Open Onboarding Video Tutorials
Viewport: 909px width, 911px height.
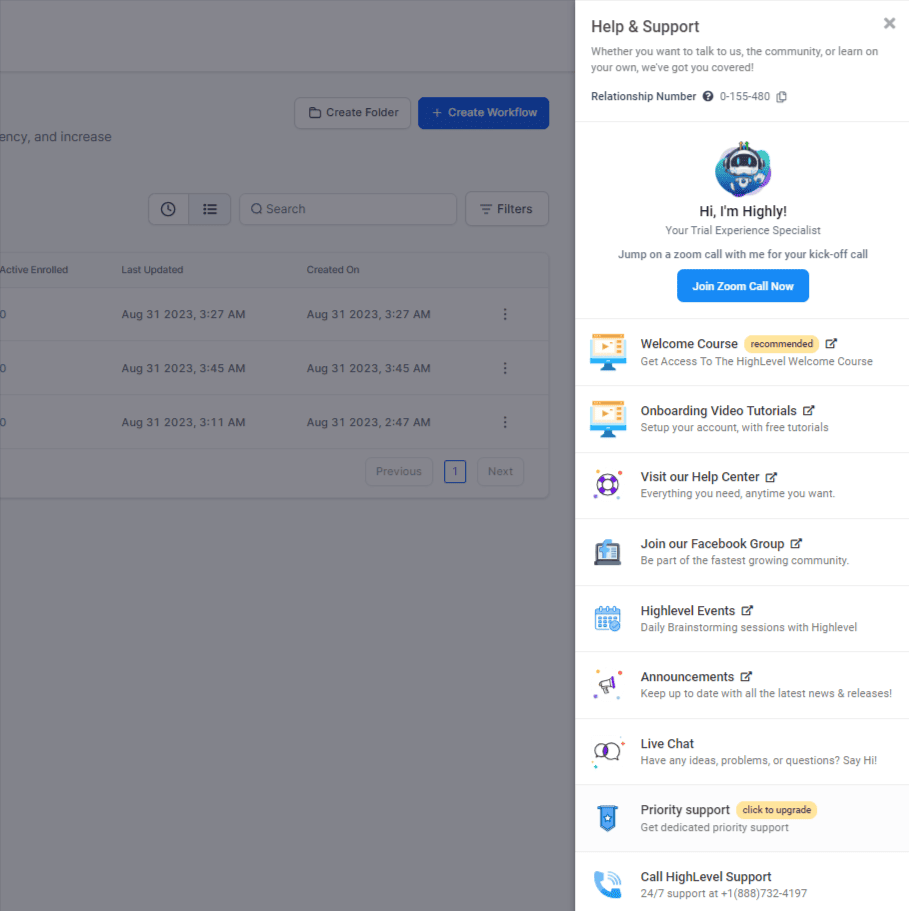tap(718, 411)
